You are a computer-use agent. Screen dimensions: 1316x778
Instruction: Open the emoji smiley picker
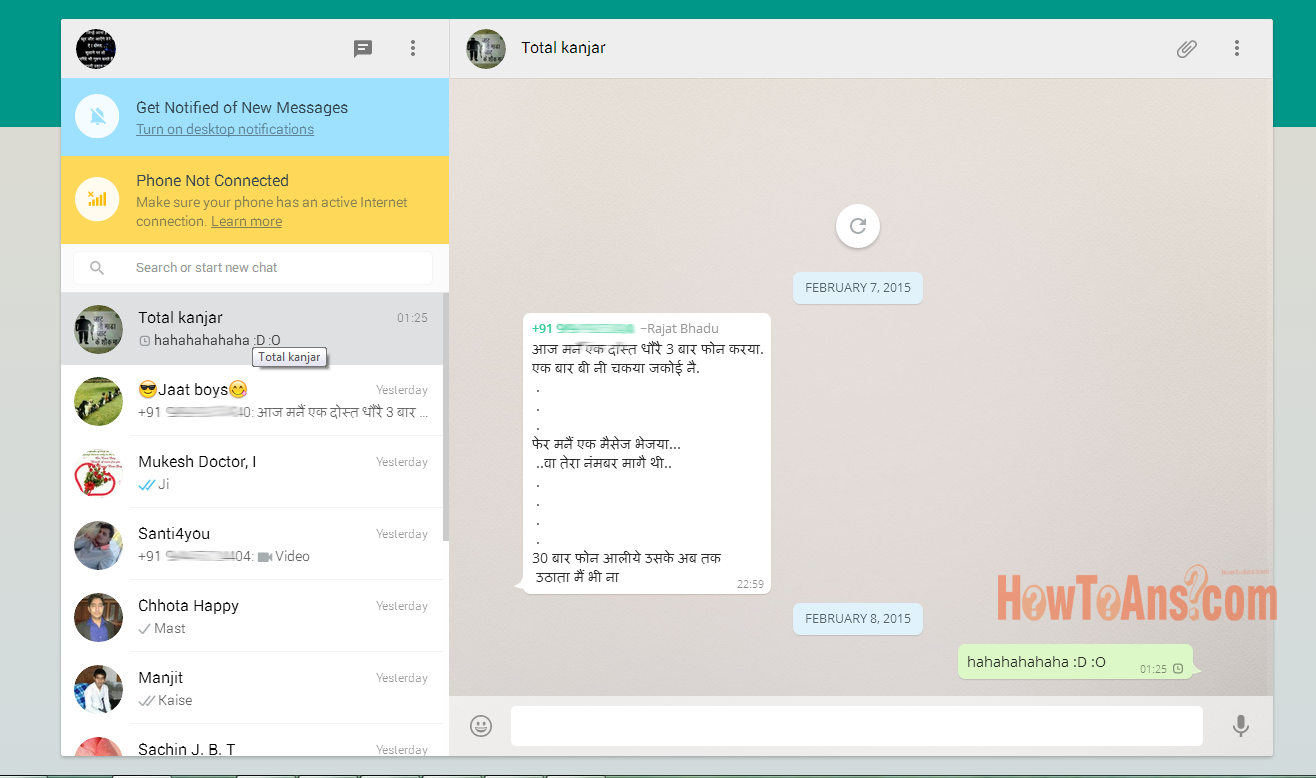pyautogui.click(x=481, y=726)
